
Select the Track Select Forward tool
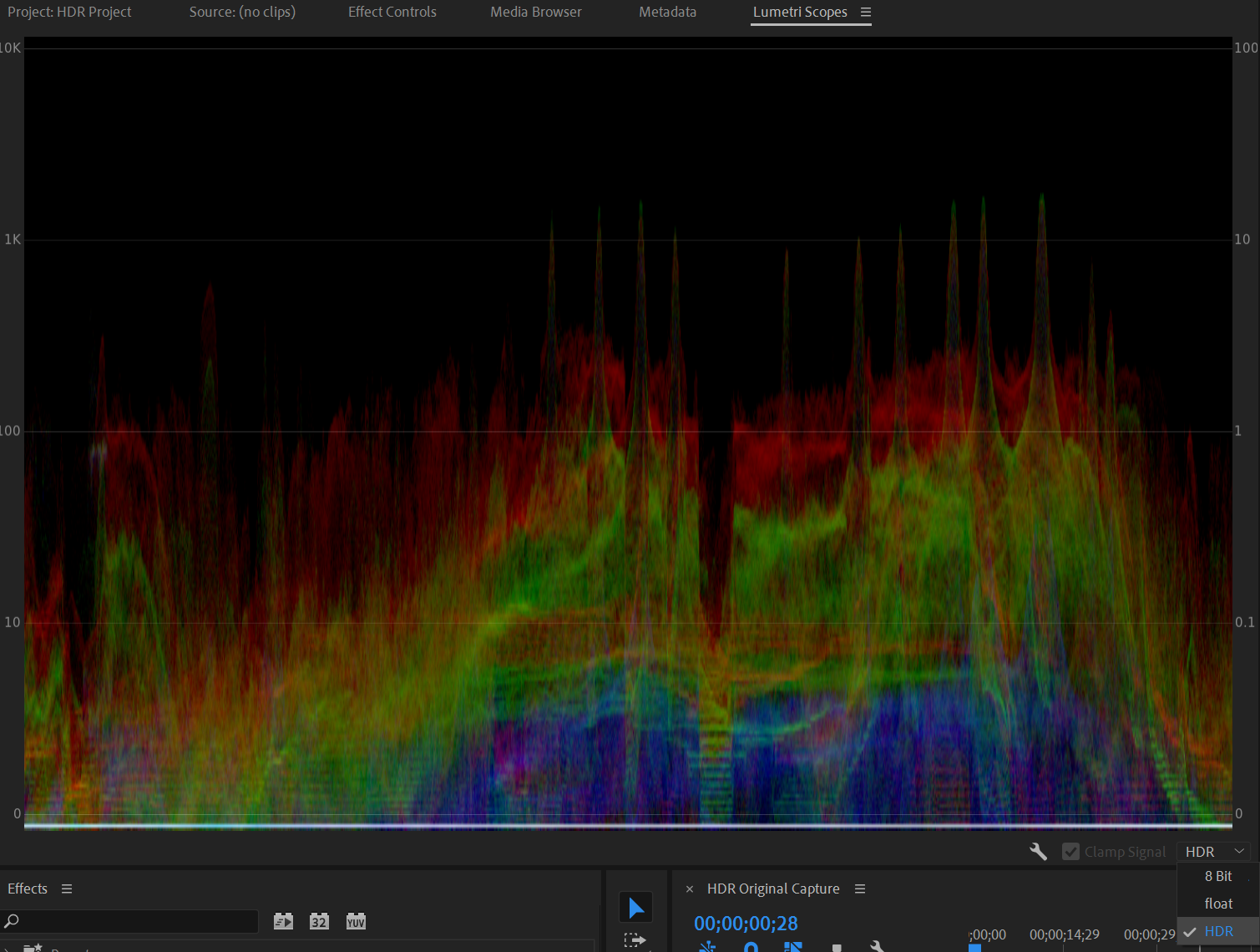pyautogui.click(x=635, y=939)
